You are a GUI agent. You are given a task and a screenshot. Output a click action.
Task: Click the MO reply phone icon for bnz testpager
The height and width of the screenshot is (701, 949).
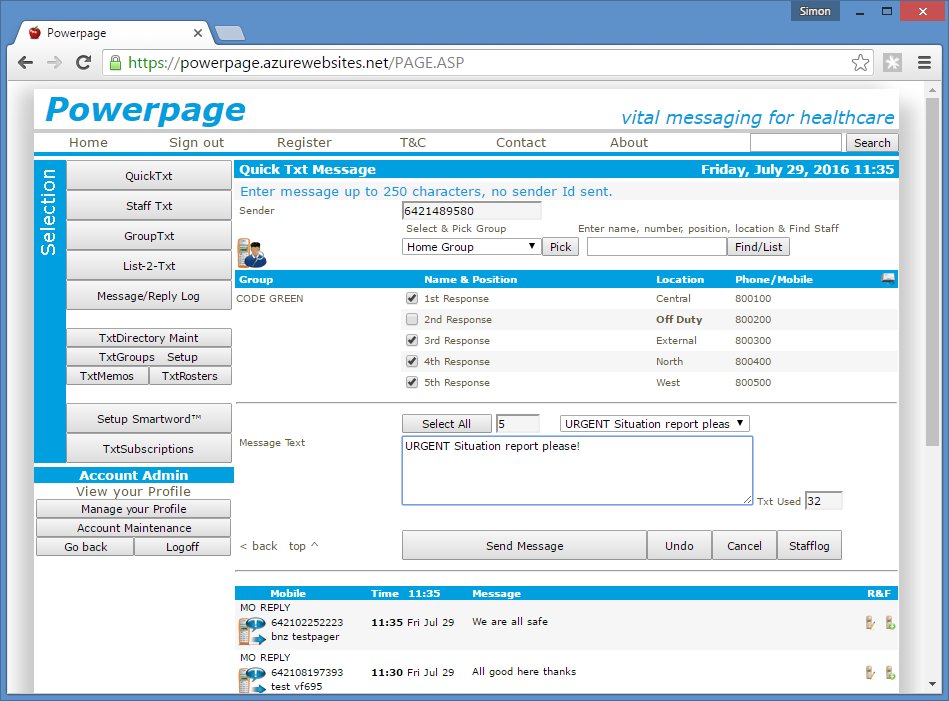click(x=252, y=631)
